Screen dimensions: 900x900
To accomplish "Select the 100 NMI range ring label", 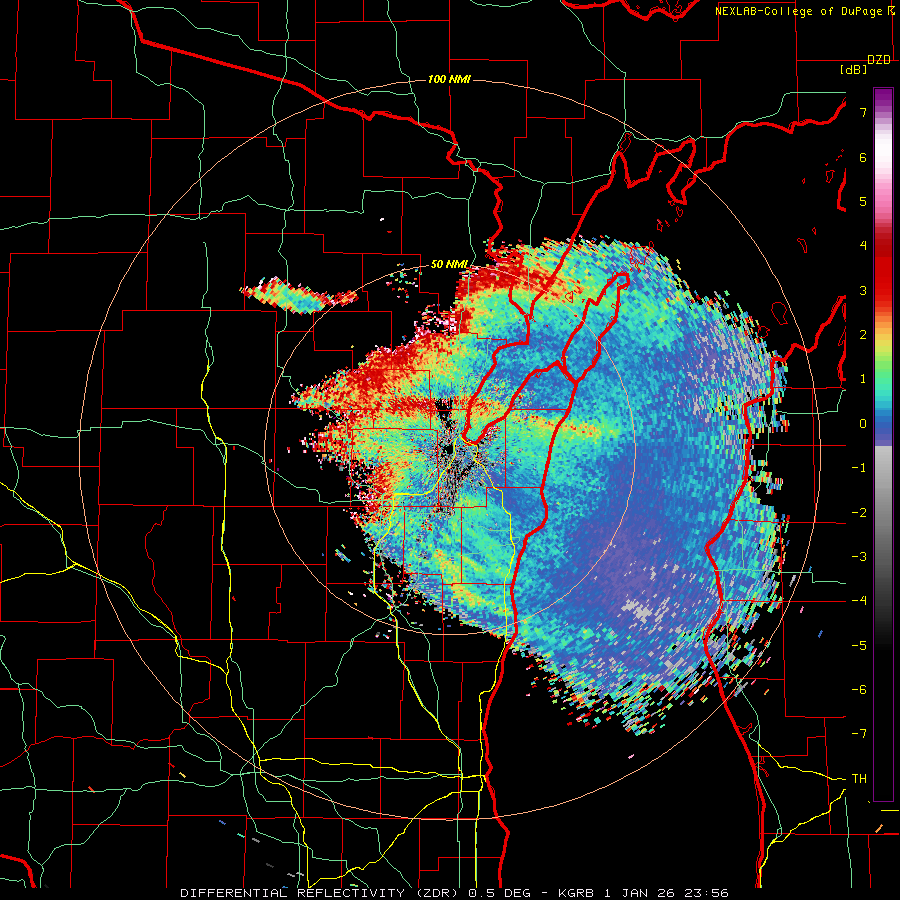I will tap(449, 79).
